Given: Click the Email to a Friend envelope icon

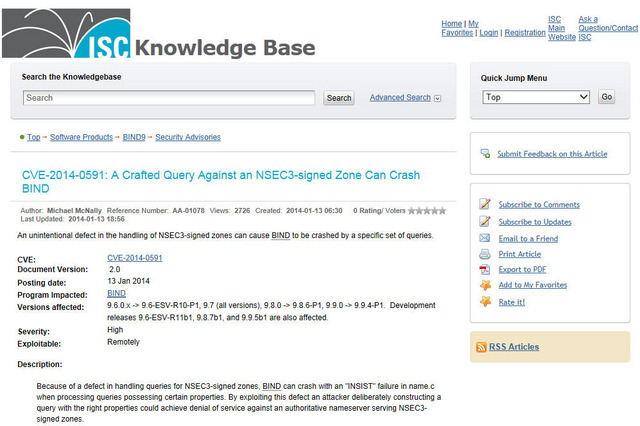Looking at the screenshot, I should [485, 238].
